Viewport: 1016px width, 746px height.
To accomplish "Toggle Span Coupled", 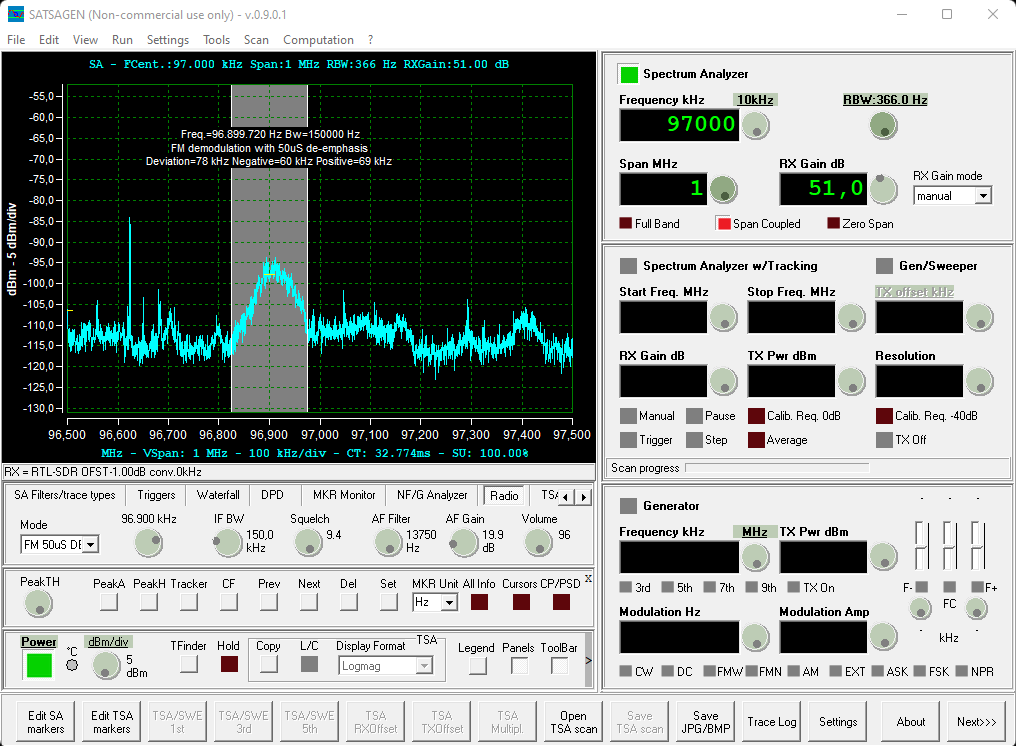I will click(723, 223).
